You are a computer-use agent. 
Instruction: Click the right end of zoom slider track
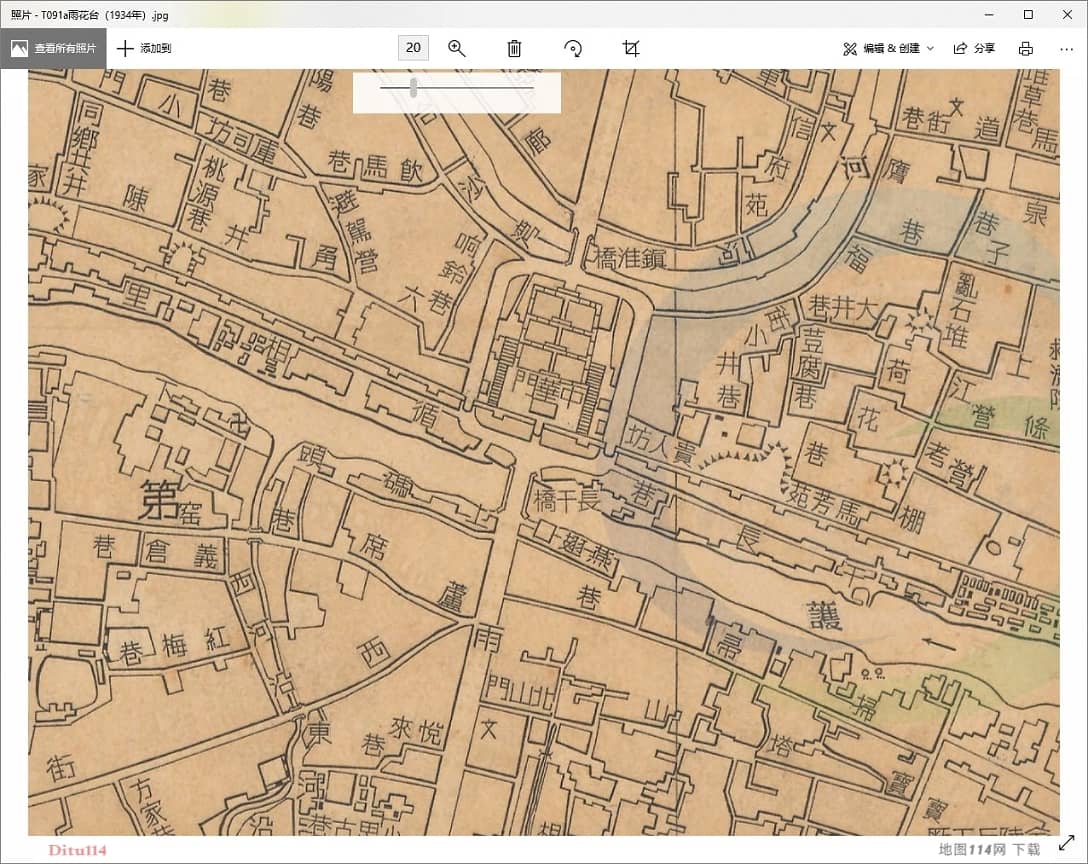(531, 88)
